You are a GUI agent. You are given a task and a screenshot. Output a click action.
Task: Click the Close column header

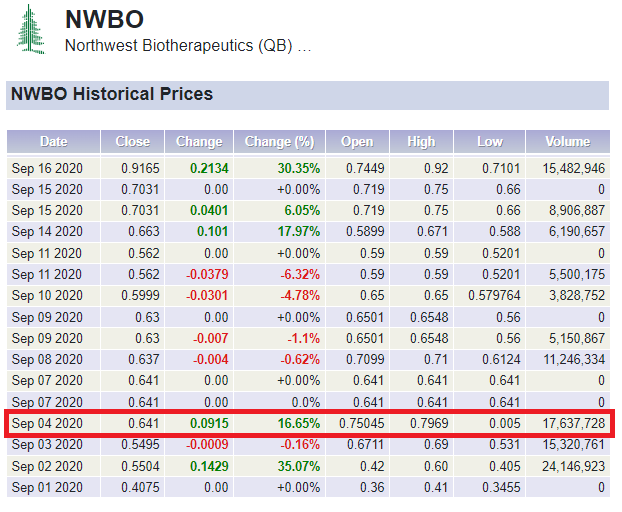132,142
